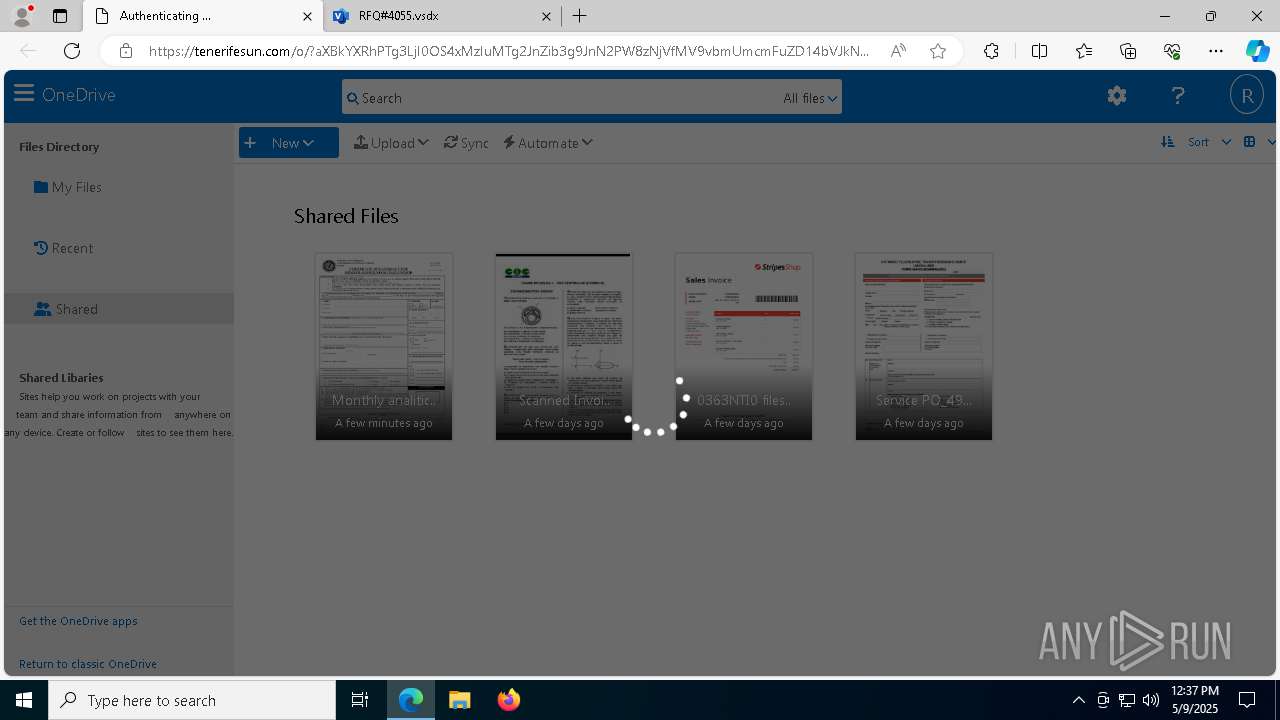Open Recent in the sidebar

tap(63, 248)
